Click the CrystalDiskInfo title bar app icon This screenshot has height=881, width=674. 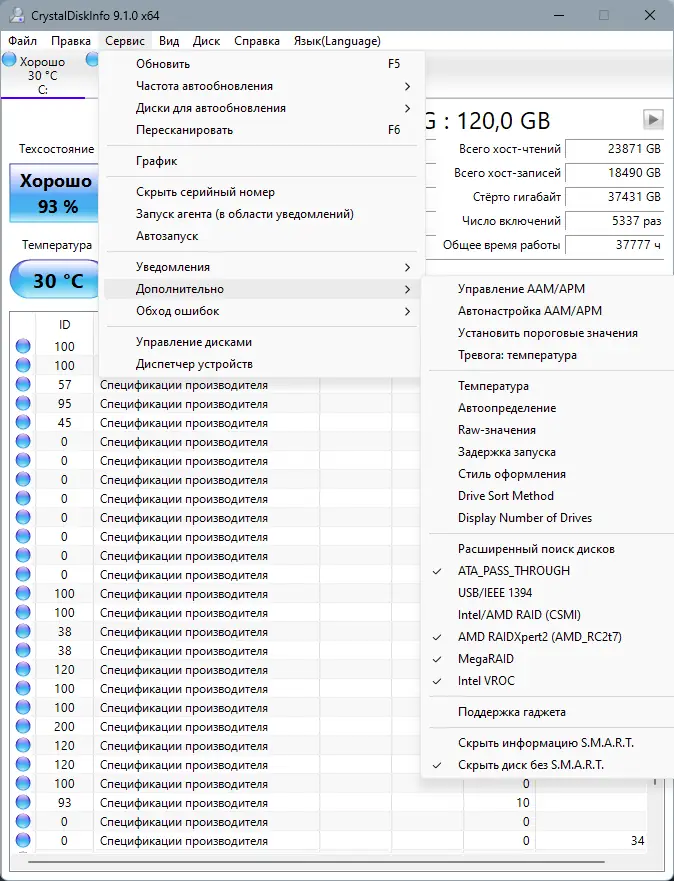pos(14,15)
